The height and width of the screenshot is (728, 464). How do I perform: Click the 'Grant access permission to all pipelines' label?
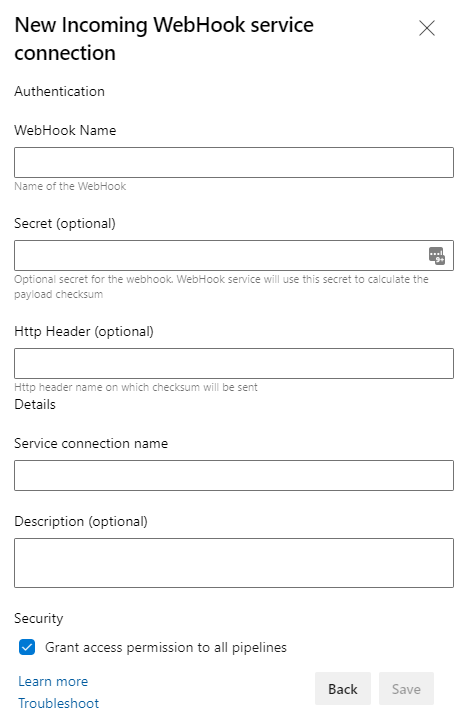166,647
